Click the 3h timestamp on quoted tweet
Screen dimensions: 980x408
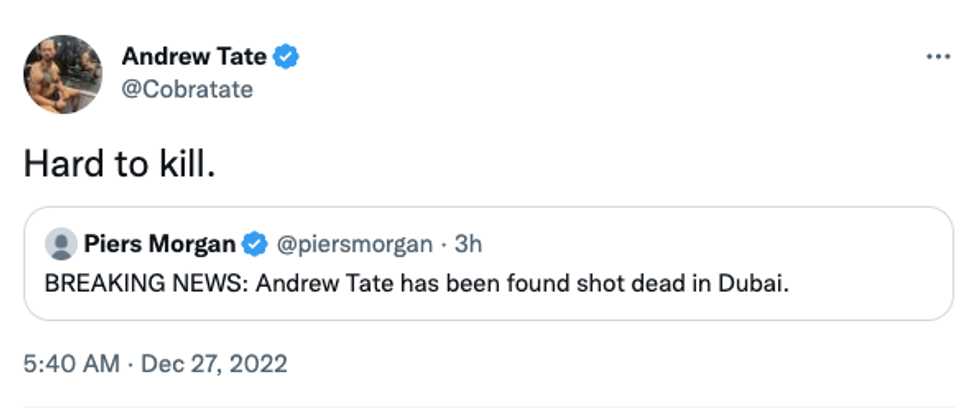coord(468,244)
